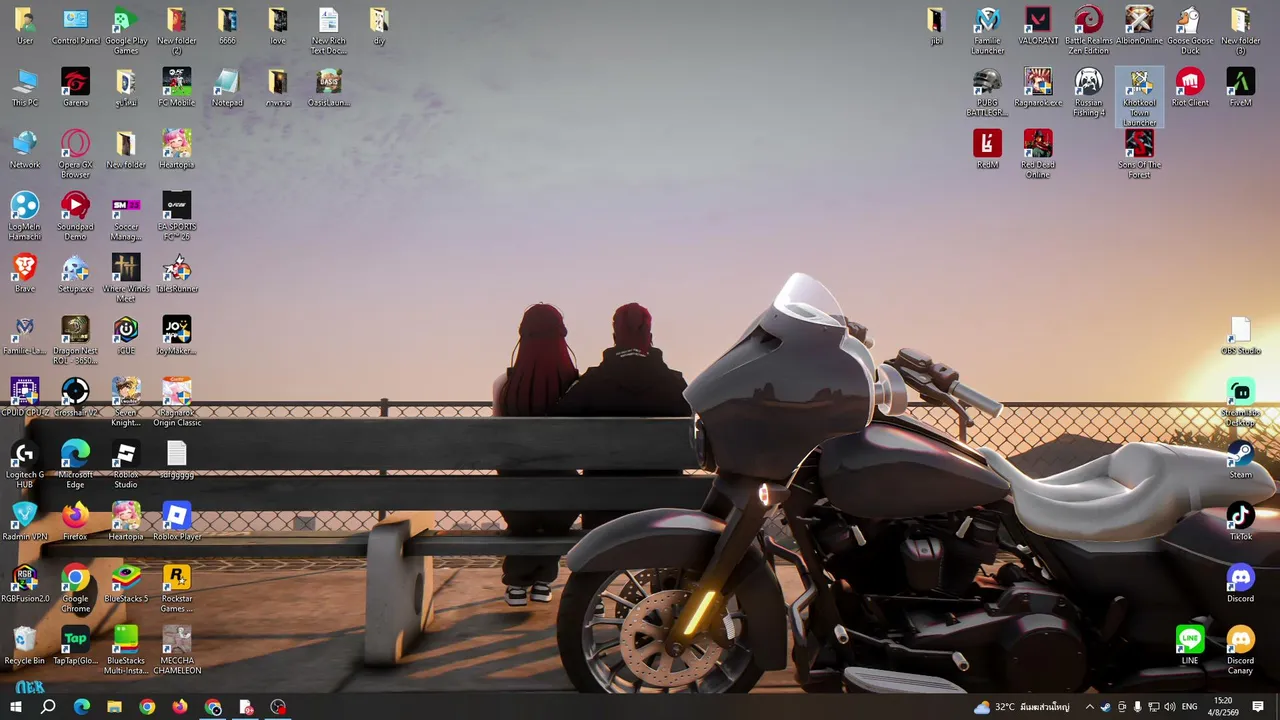This screenshot has height=720, width=1280.
Task: Select the Where Winds Meet icon
Action: [x=126, y=277]
